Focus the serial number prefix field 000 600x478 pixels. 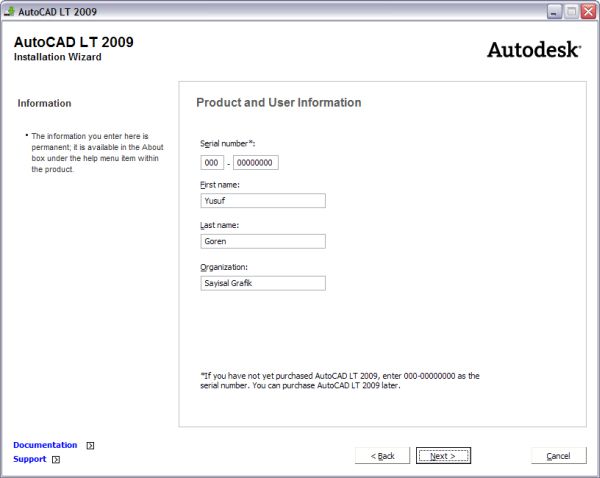point(212,163)
